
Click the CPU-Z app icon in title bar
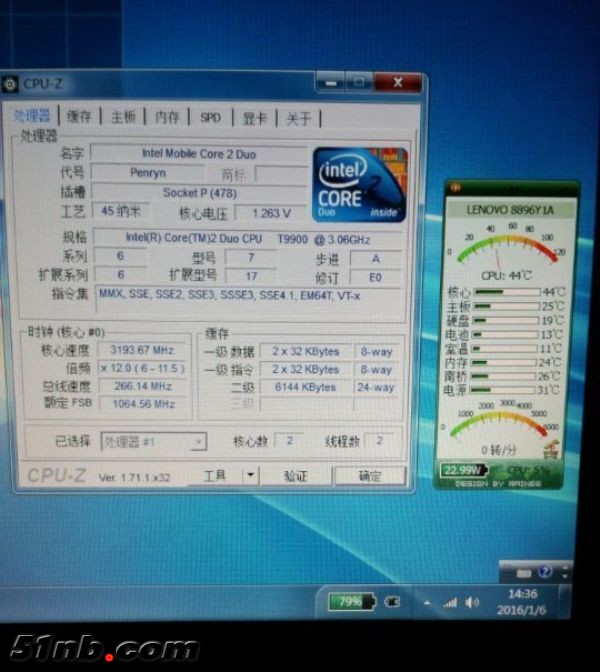click(x=9, y=86)
